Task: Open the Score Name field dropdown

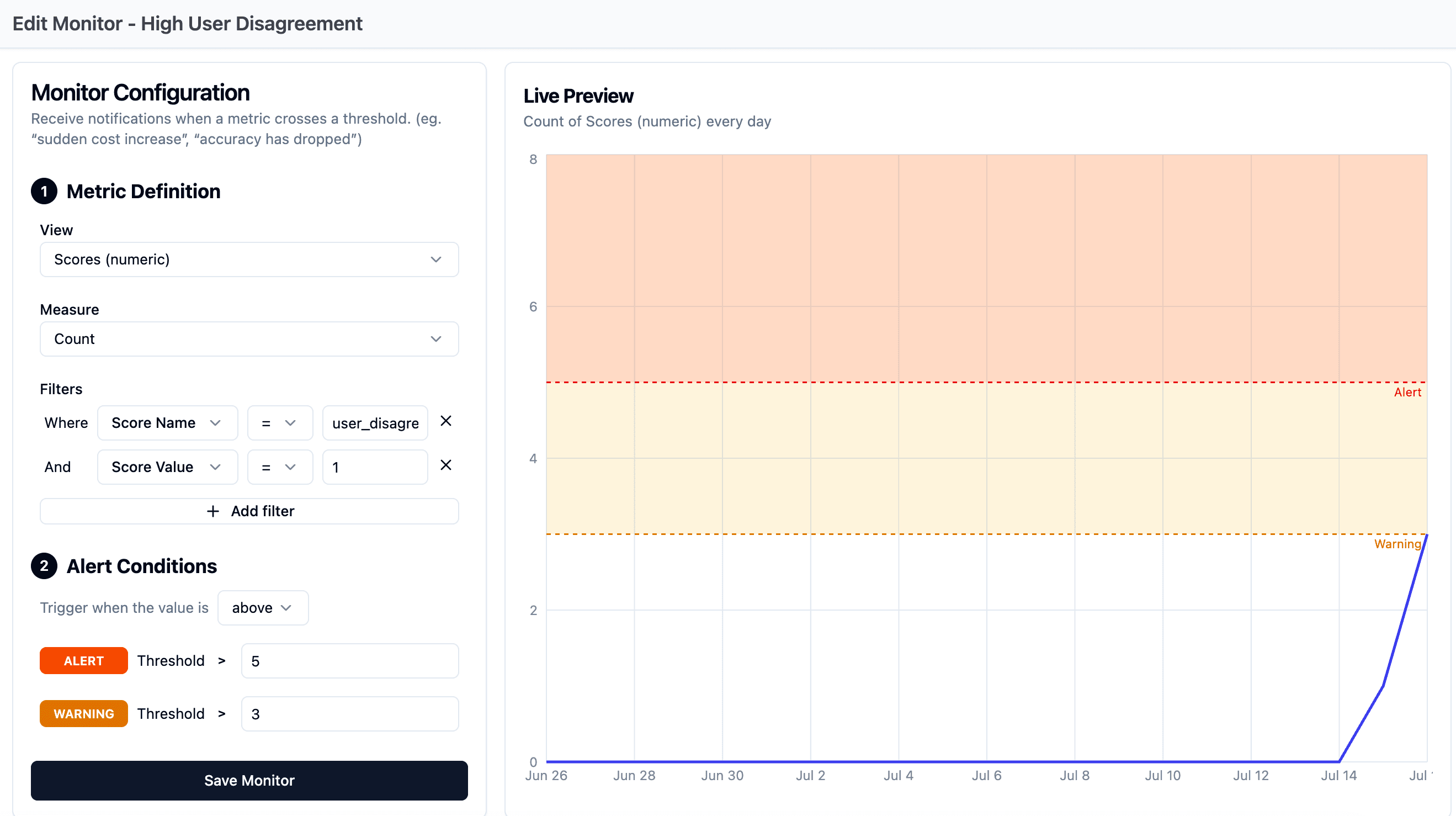Action: (167, 423)
